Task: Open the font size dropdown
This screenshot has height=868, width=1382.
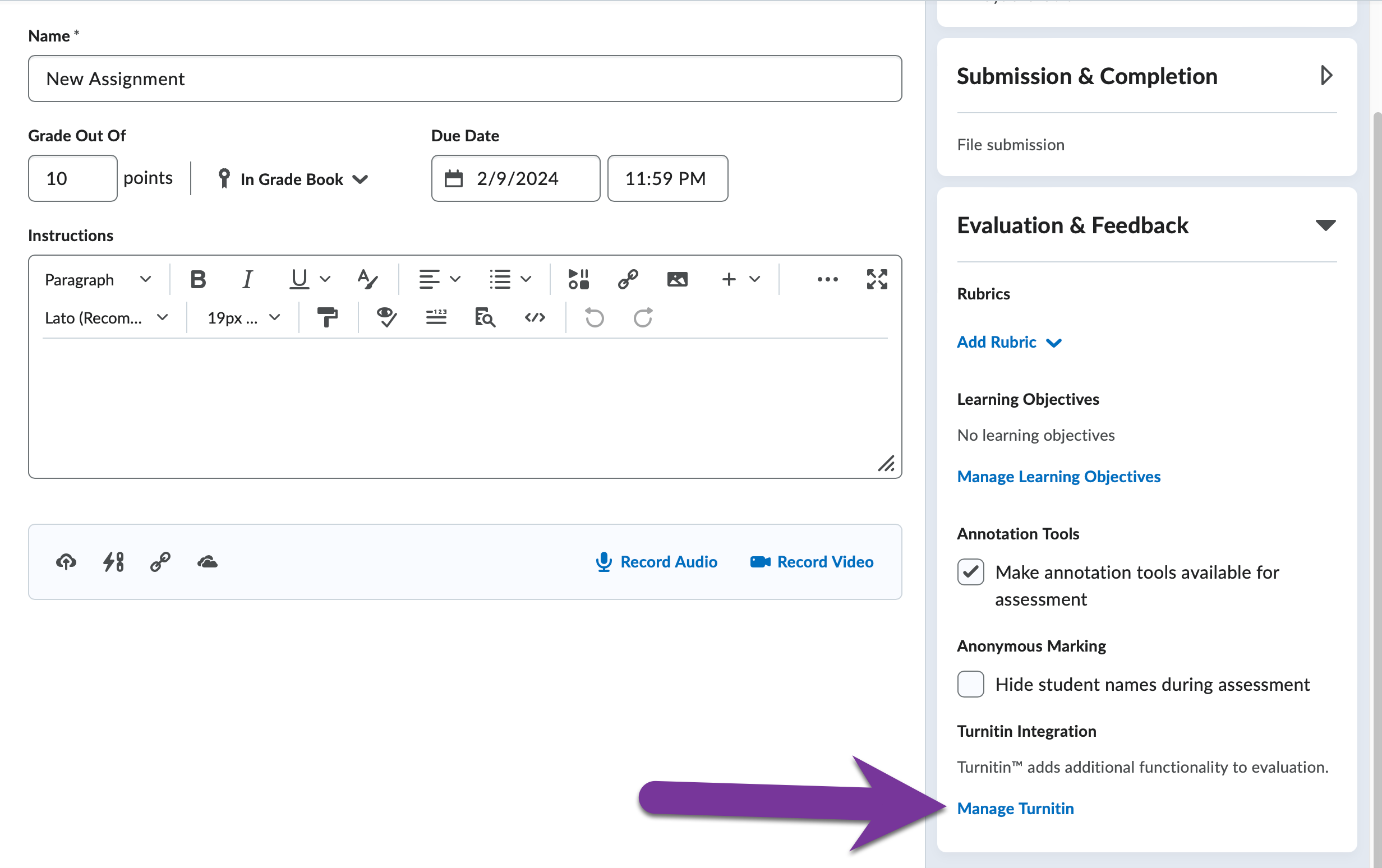Action: [241, 317]
